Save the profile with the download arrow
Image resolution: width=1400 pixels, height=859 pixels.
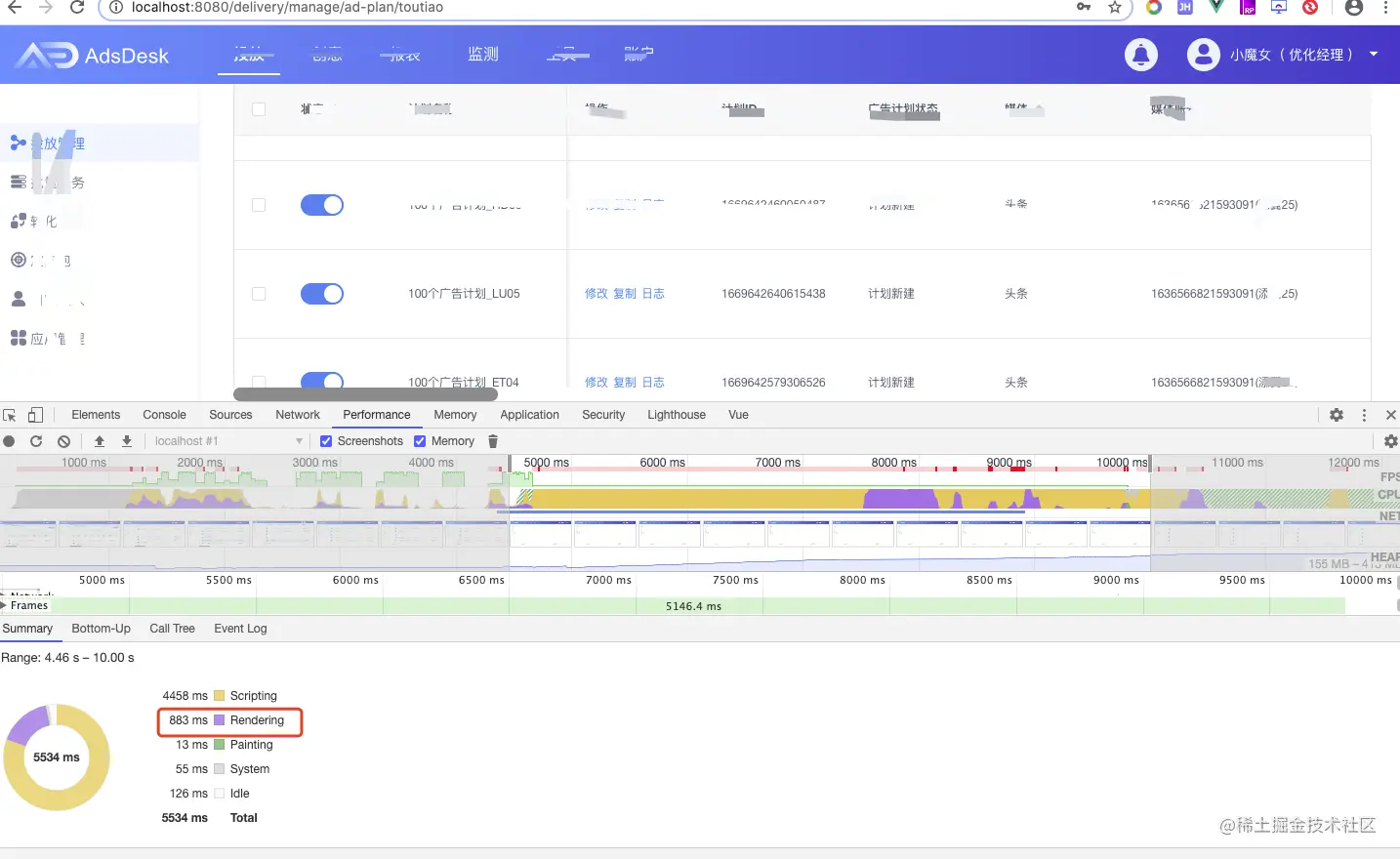(127, 441)
